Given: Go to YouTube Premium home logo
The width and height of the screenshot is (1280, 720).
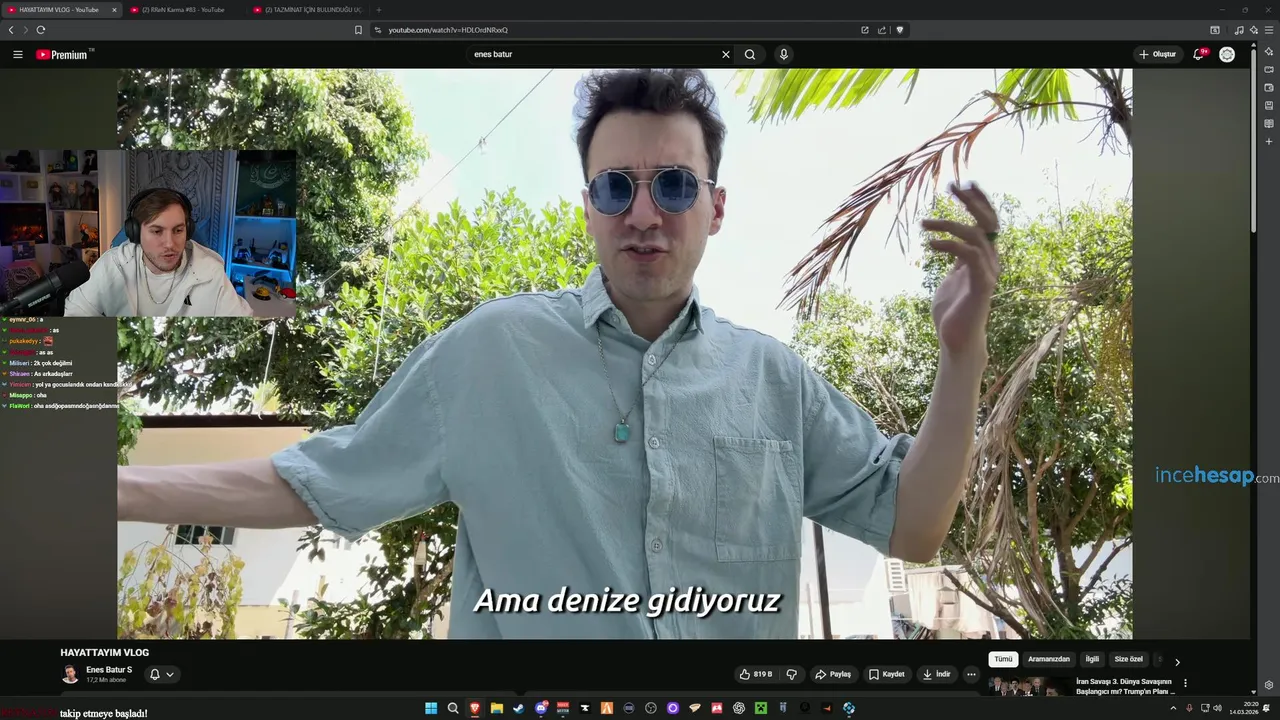Looking at the screenshot, I should click(x=63, y=55).
